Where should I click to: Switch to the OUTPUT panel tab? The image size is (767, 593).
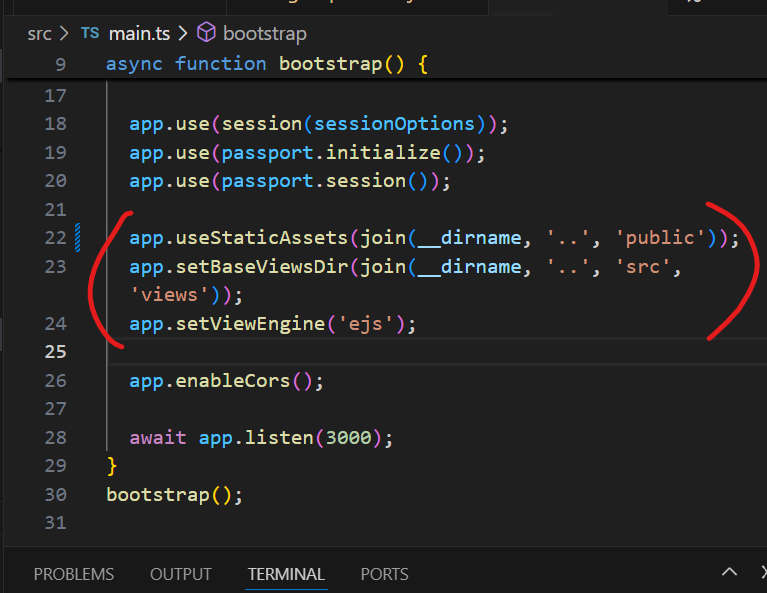pyautogui.click(x=181, y=574)
